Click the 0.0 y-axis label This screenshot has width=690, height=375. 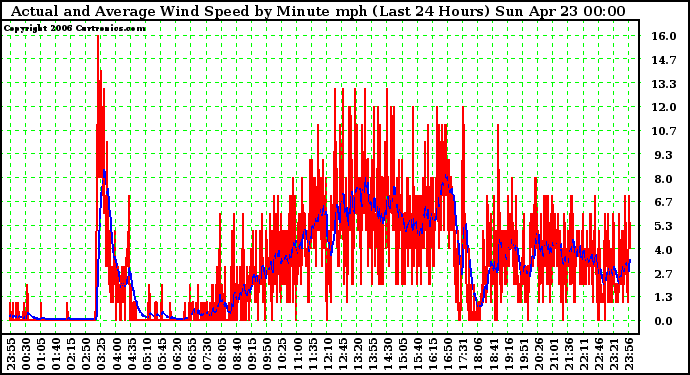664,321
